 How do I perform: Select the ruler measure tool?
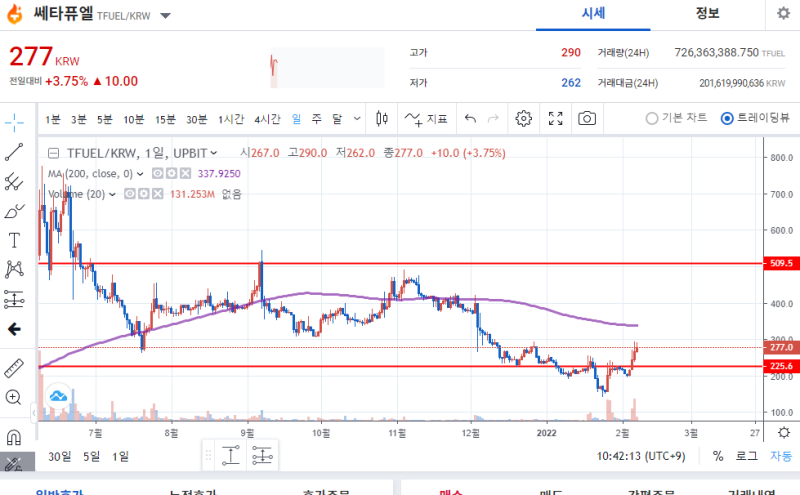click(x=14, y=368)
